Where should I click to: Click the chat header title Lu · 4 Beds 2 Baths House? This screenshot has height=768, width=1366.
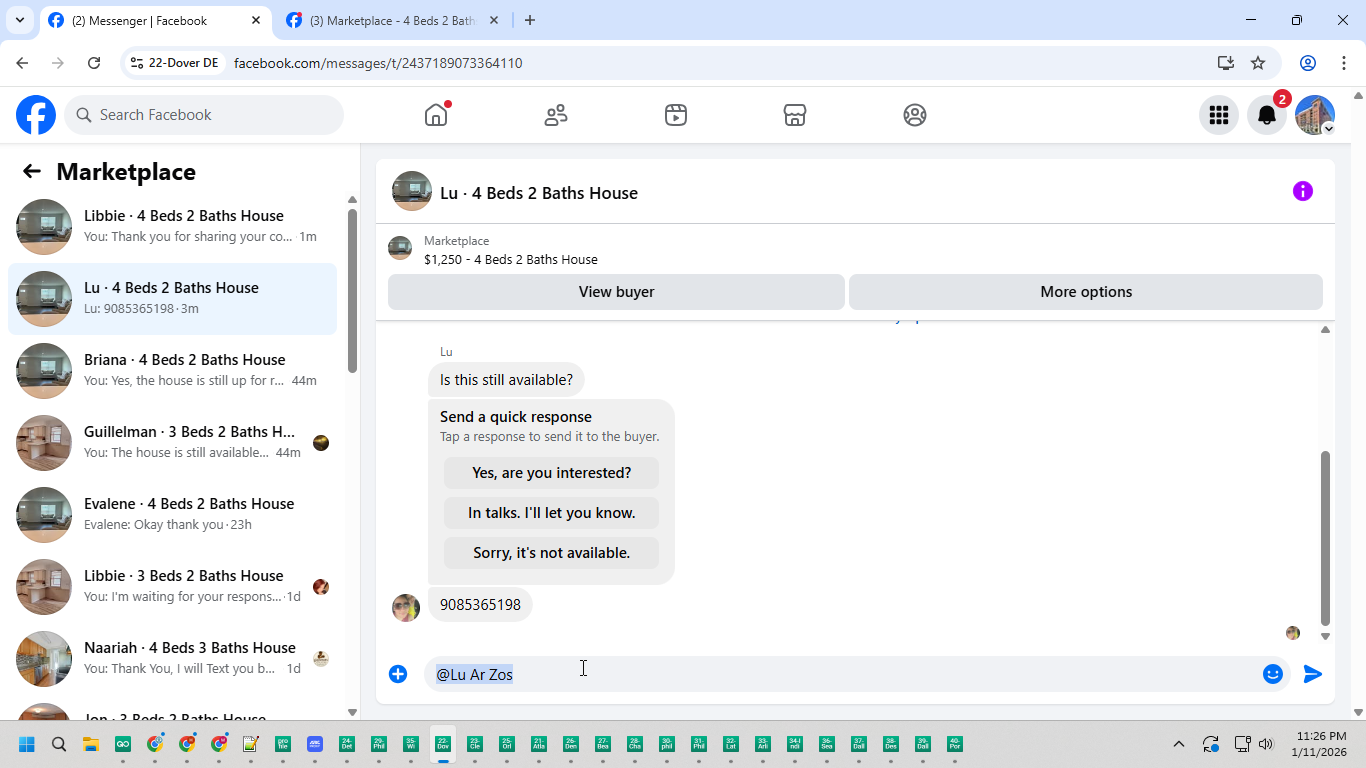[539, 193]
